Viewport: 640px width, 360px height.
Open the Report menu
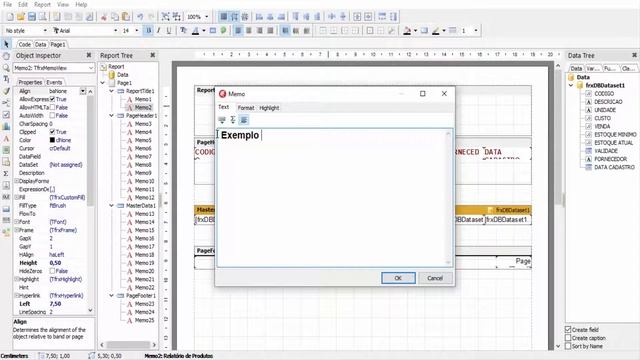42,4
